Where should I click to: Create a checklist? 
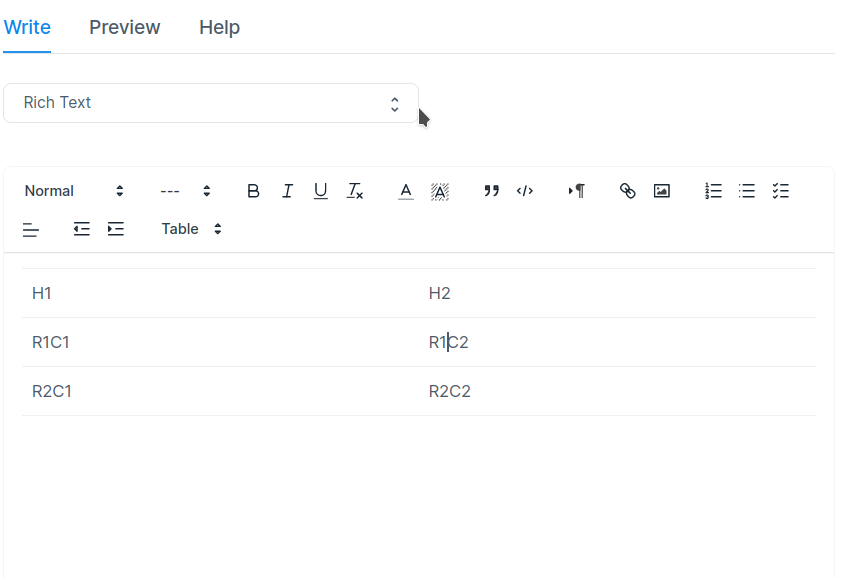780,191
